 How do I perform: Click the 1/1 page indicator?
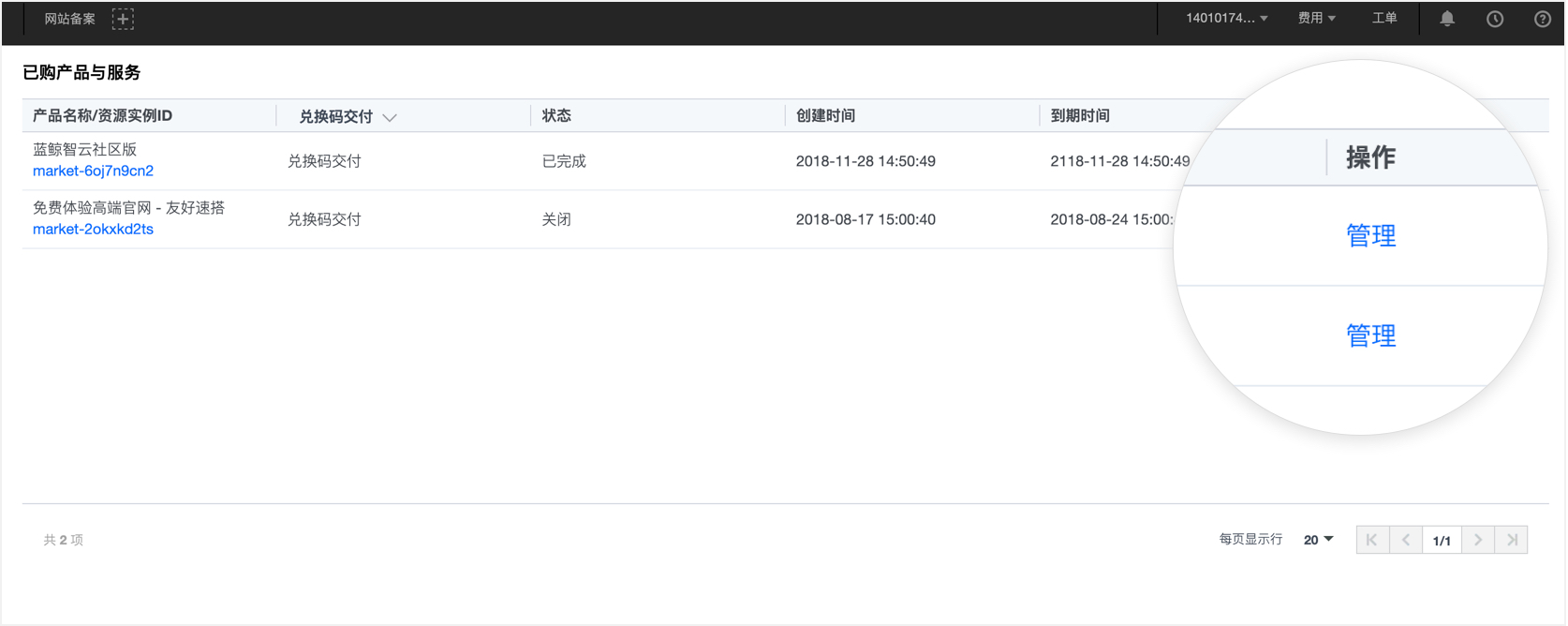pos(1442,541)
